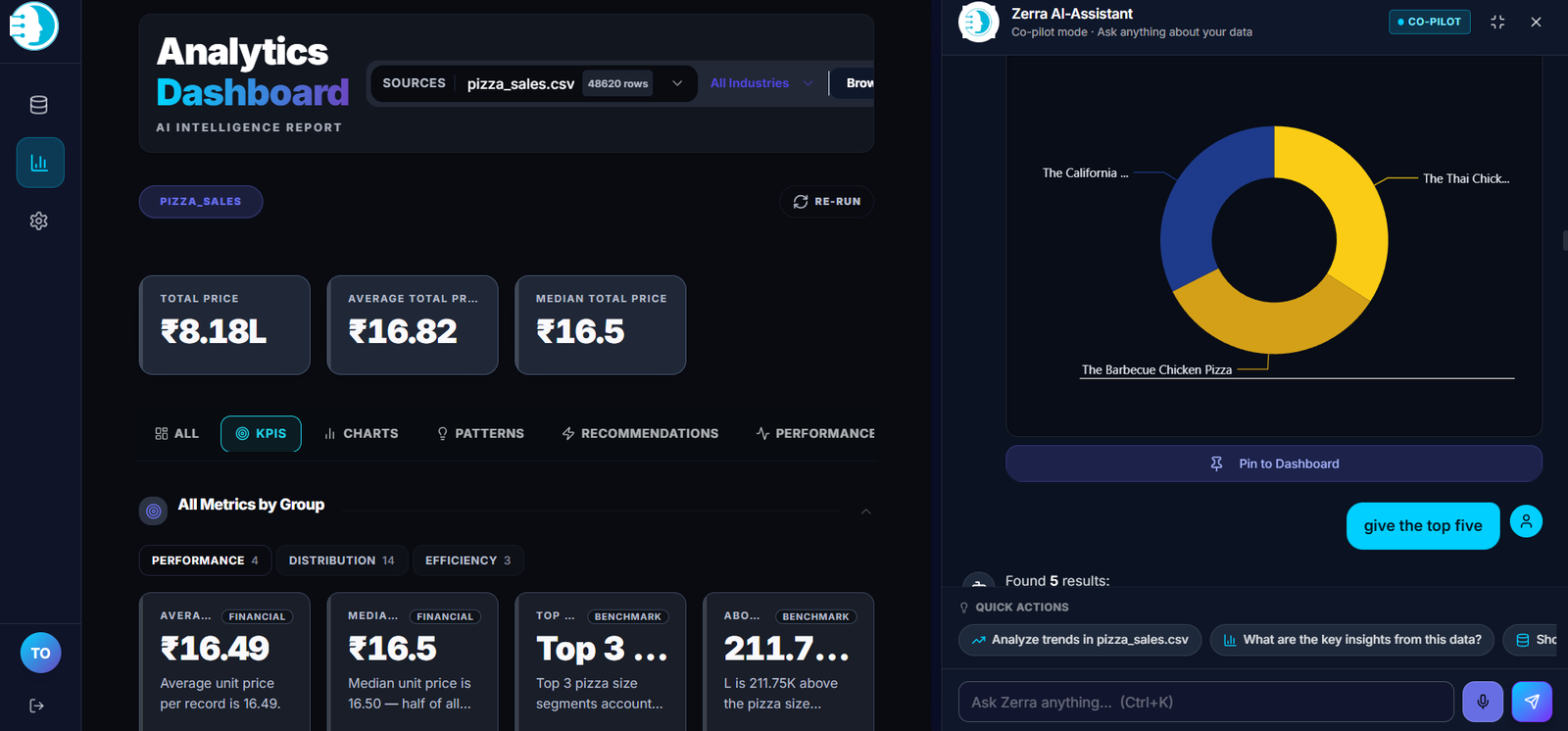Click the RE-RUN button
Viewport: 1568px width, 731px height.
tap(827, 201)
